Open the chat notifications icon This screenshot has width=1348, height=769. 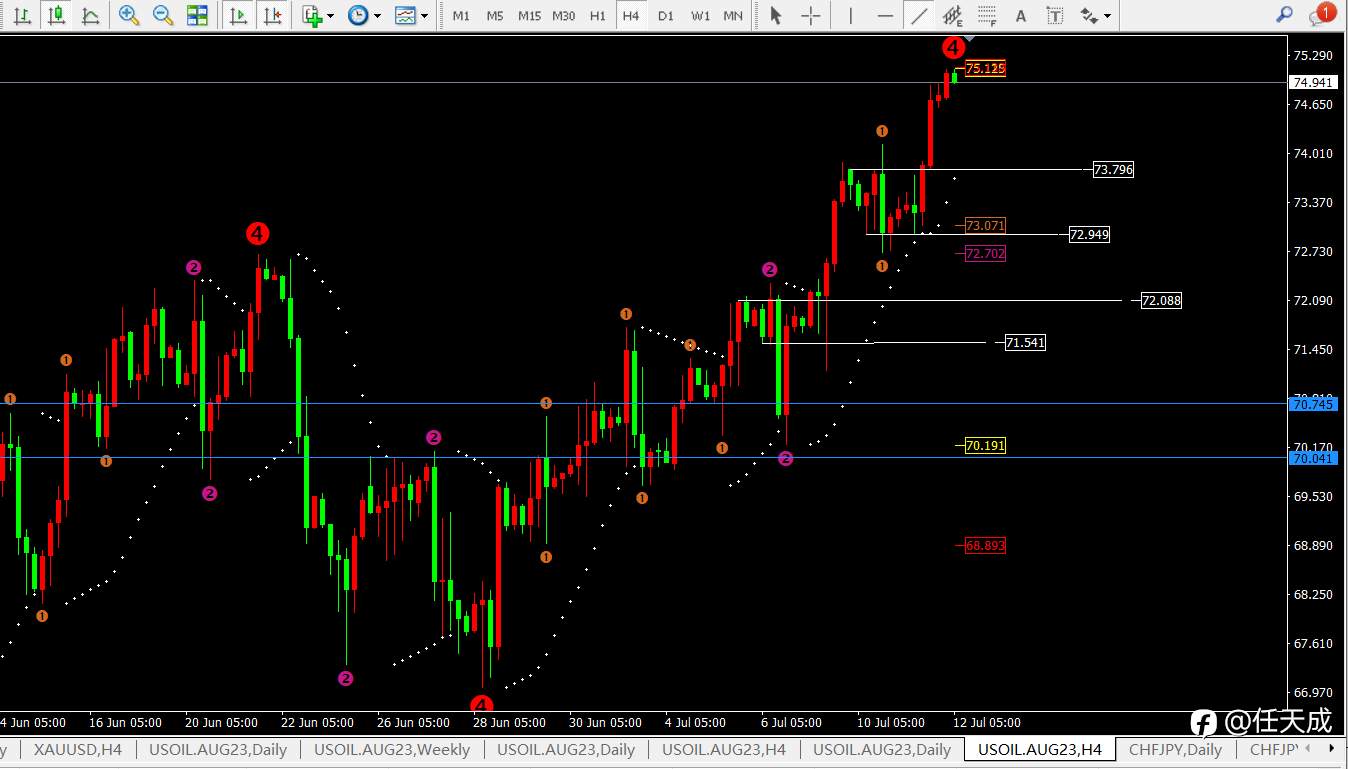[1321, 14]
